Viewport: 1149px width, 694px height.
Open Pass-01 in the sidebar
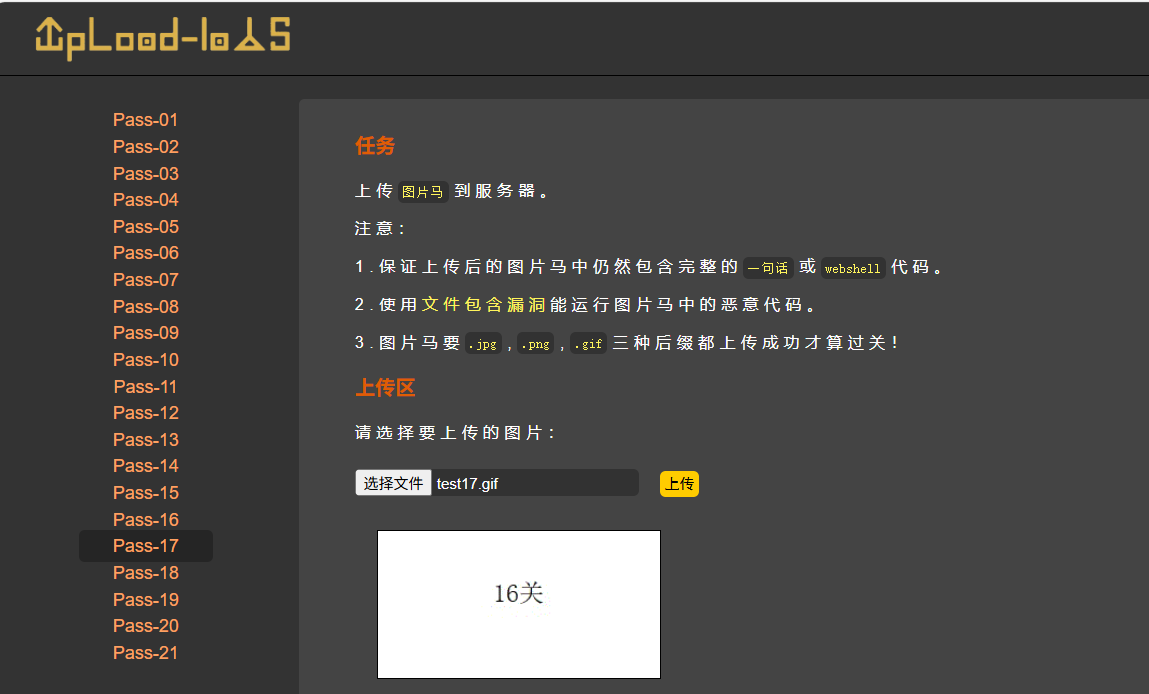[x=146, y=120]
